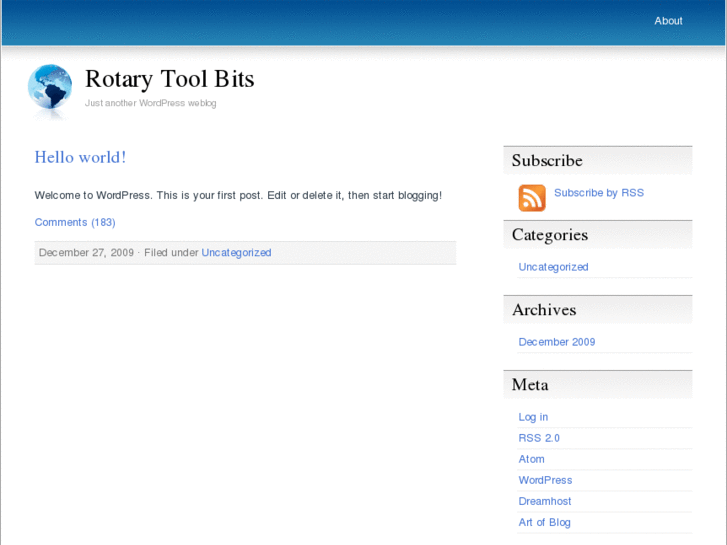Screen dimensions: 727x545
Task: Click the orange RSS feed icon
Action: coord(532,198)
